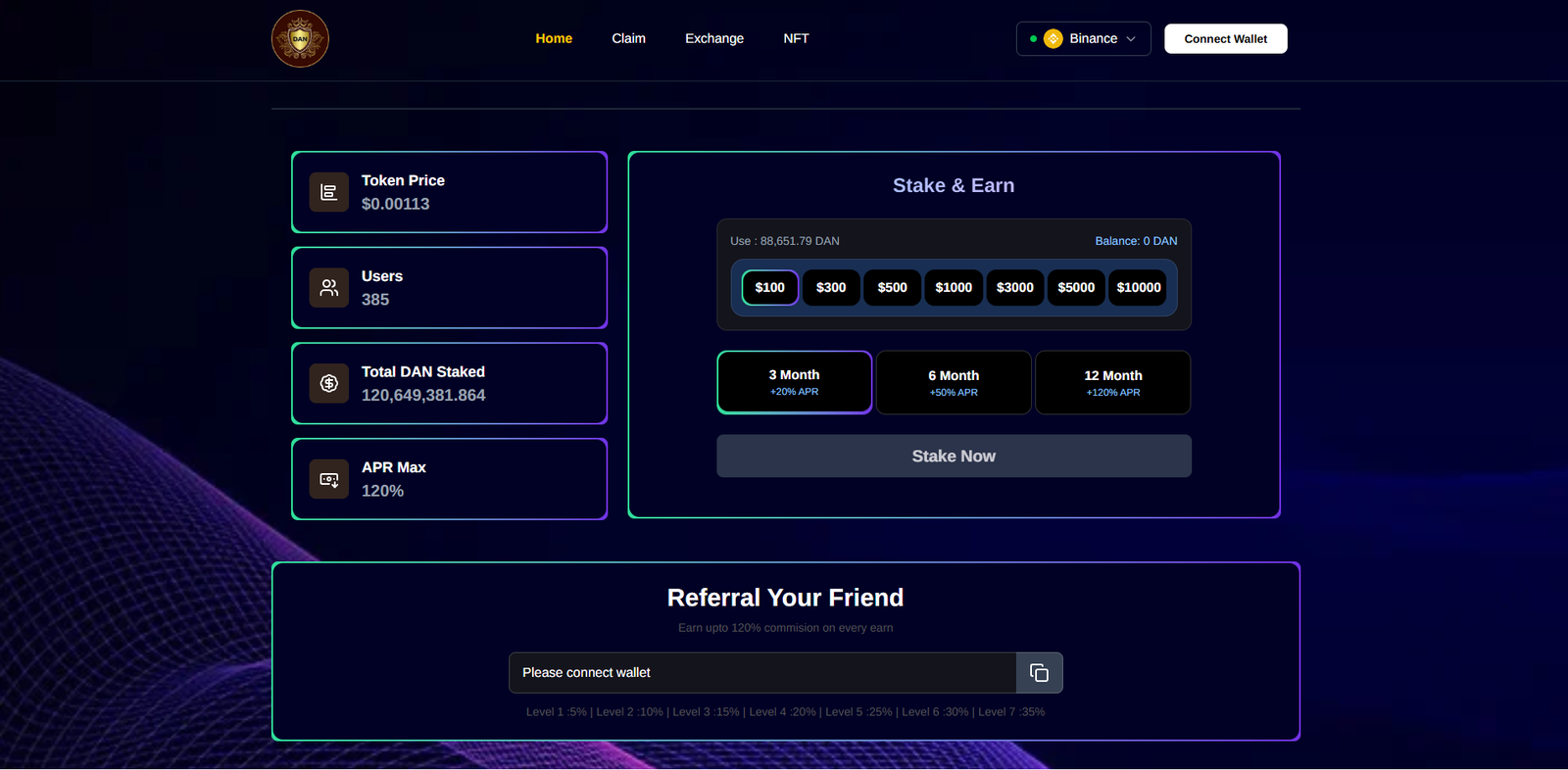The height and width of the screenshot is (770, 1568).
Task: Click the Binance coin icon
Action: tap(1053, 38)
